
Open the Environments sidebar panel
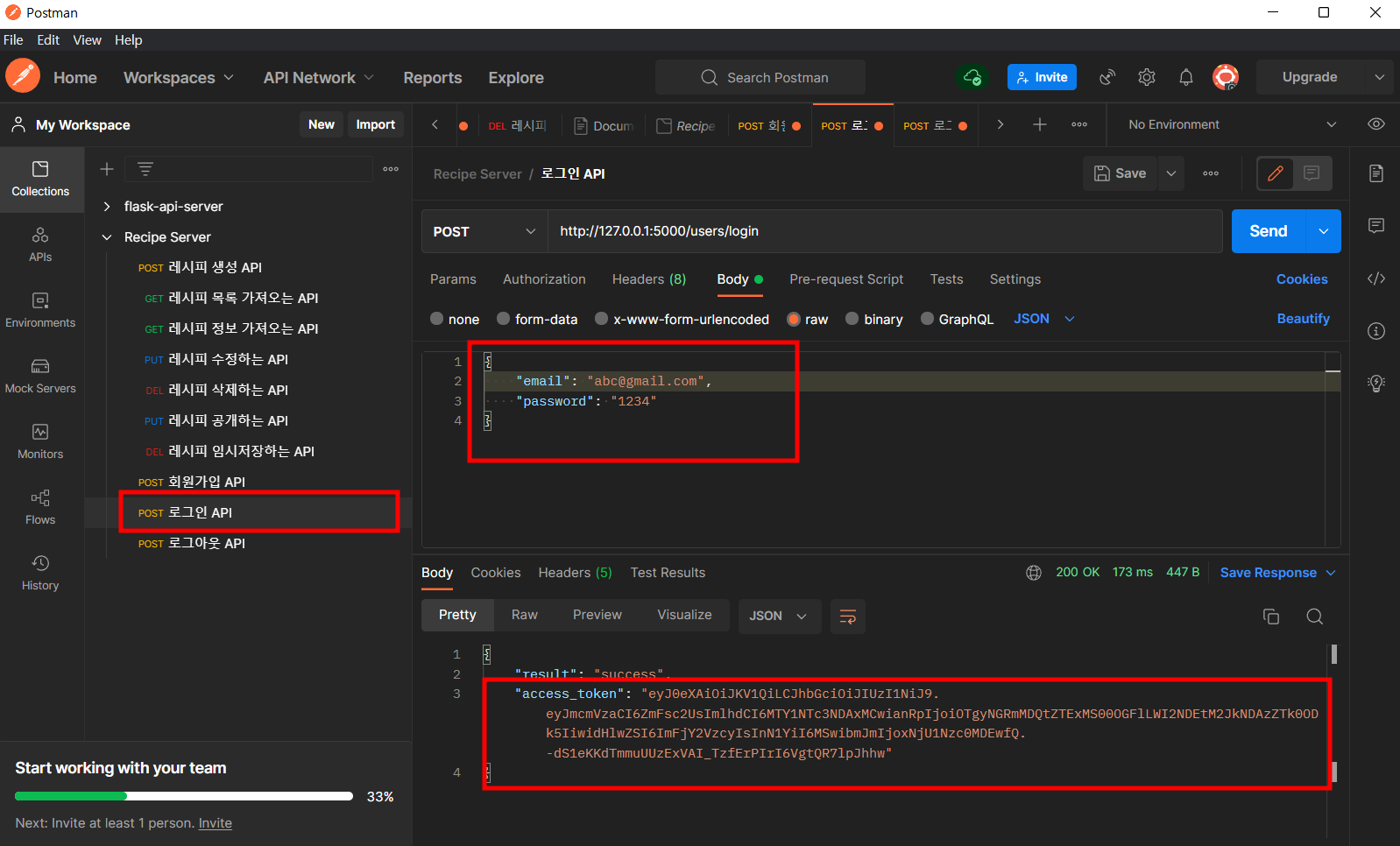[x=40, y=310]
